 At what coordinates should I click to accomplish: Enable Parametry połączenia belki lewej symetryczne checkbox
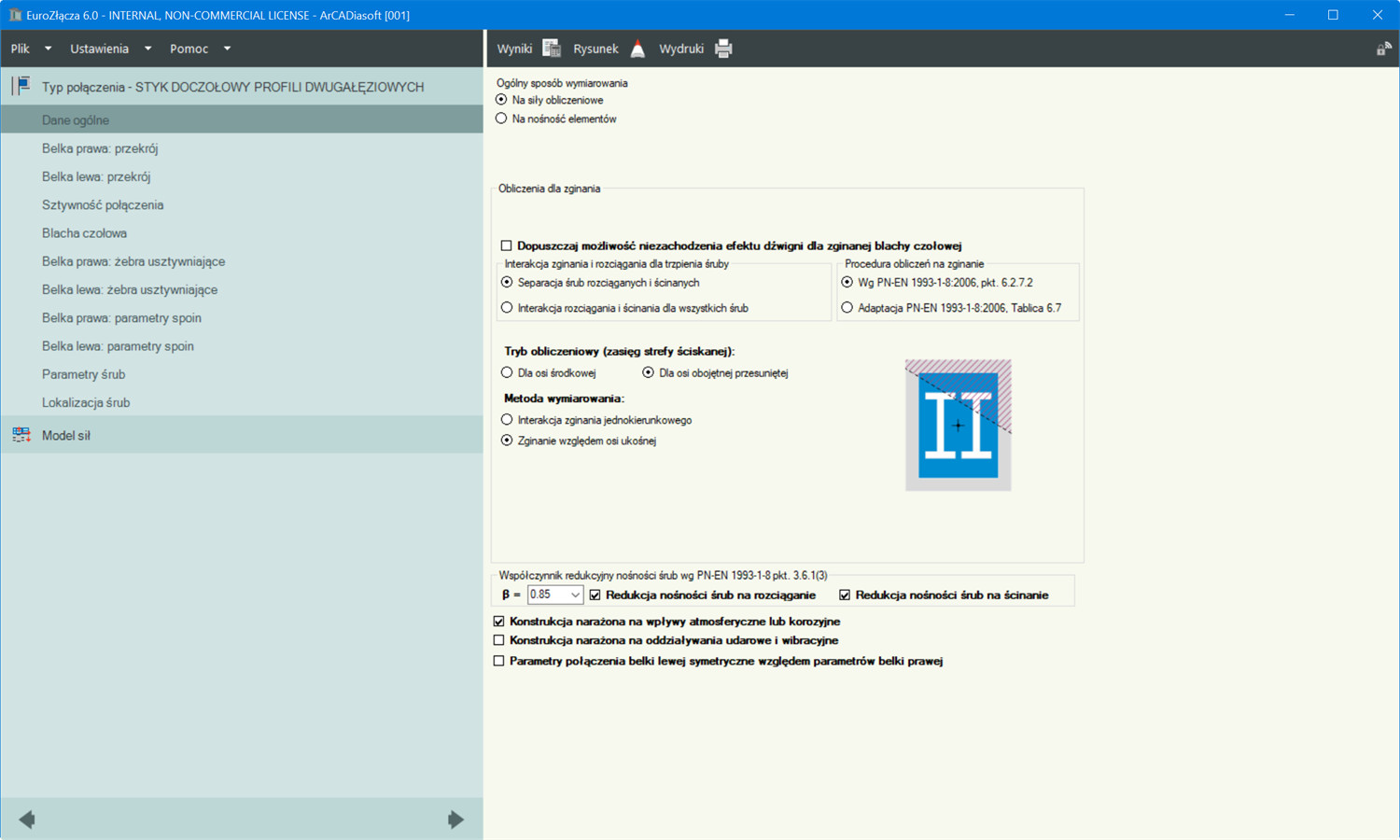[498, 661]
